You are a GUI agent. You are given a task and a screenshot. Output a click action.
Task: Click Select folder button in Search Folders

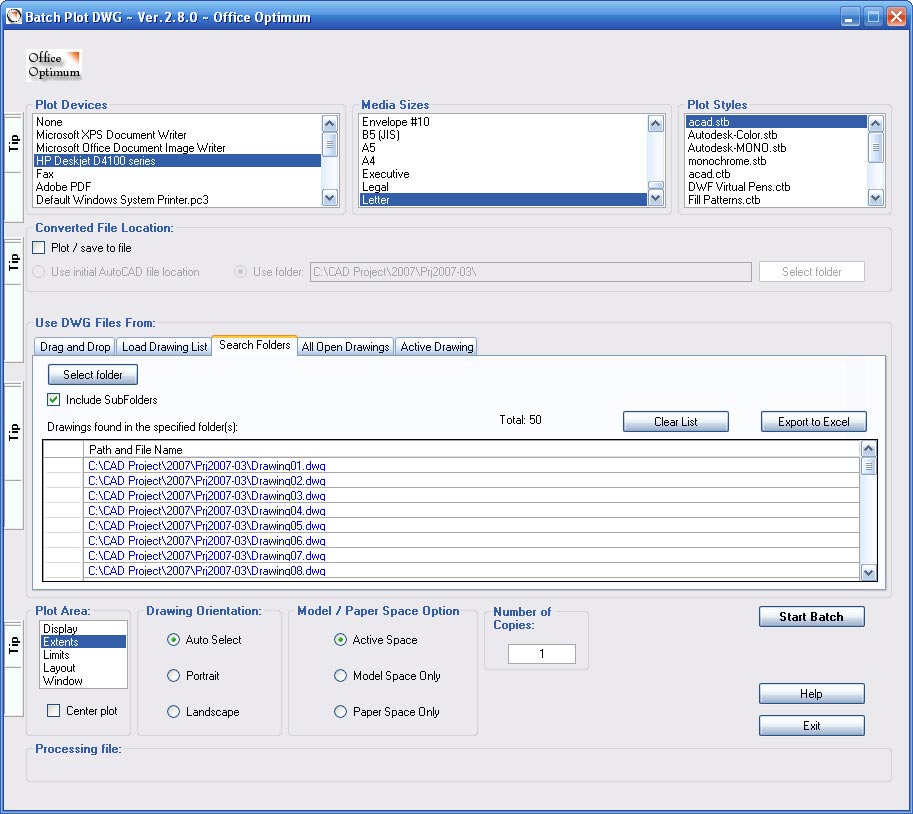tap(93, 374)
